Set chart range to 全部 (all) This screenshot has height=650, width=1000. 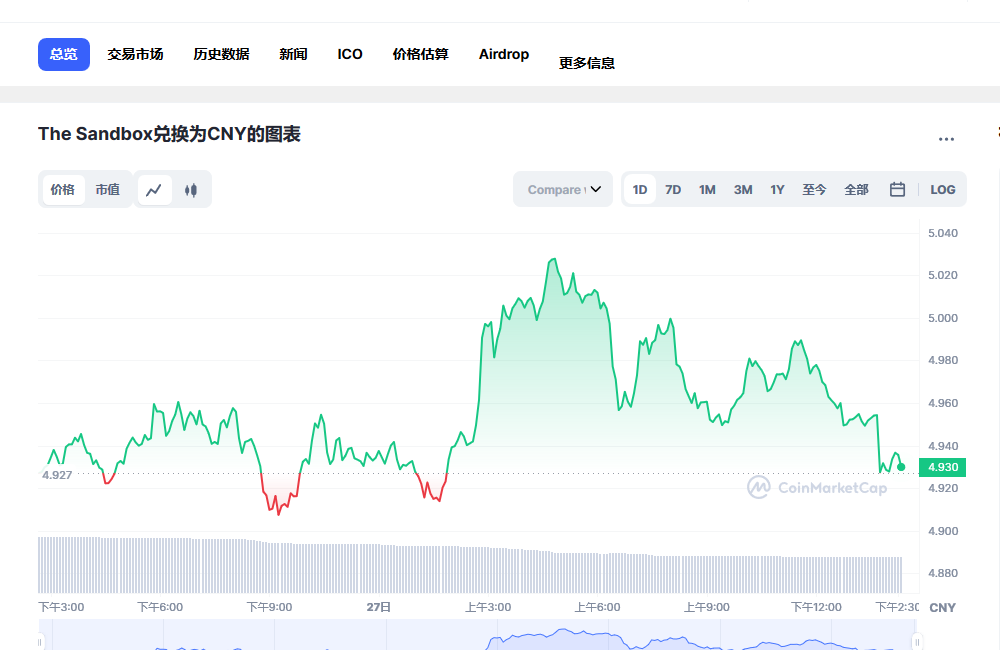(x=857, y=189)
